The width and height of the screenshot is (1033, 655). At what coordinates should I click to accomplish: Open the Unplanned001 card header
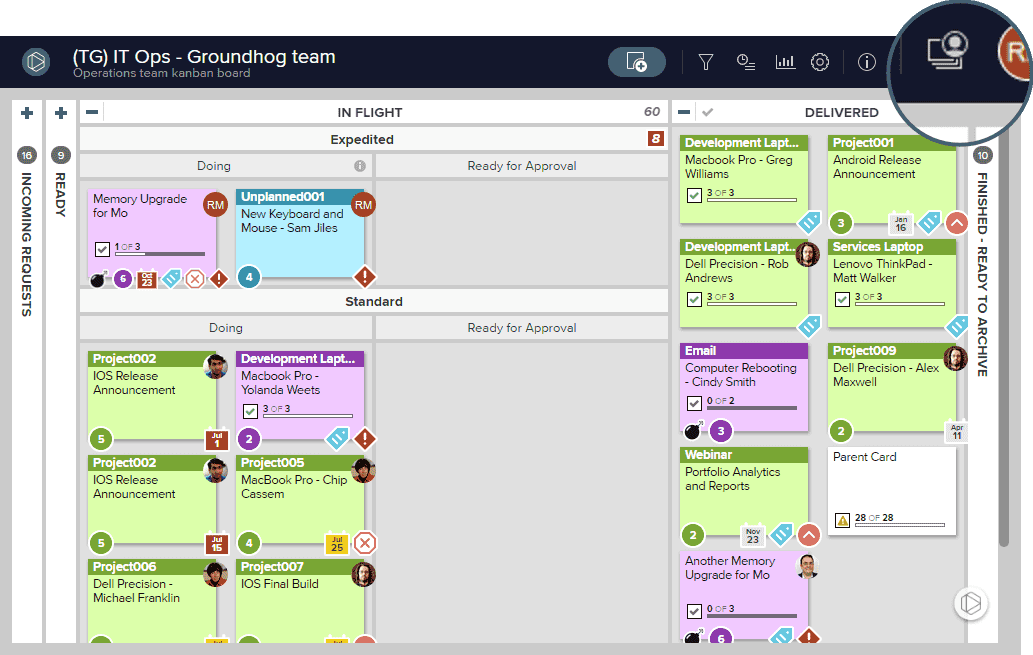300,196
